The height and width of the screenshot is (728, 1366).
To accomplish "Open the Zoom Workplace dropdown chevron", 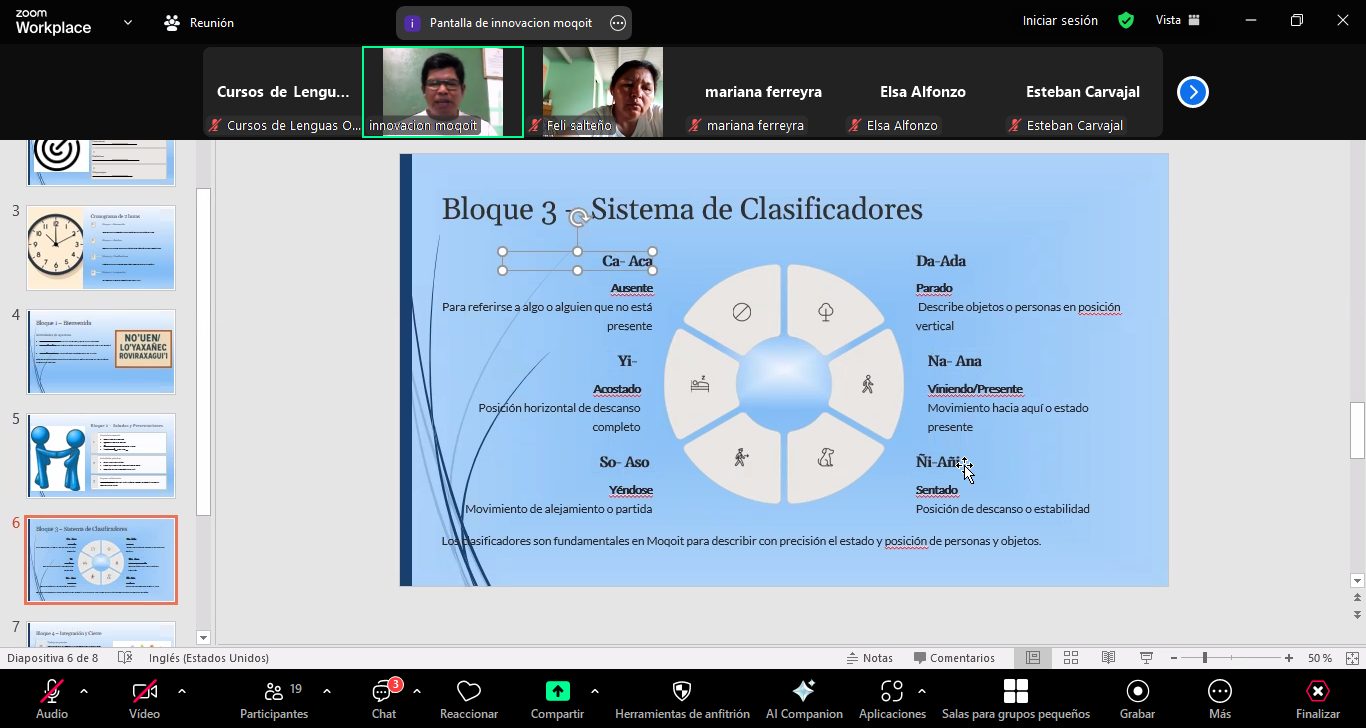I will 128,22.
